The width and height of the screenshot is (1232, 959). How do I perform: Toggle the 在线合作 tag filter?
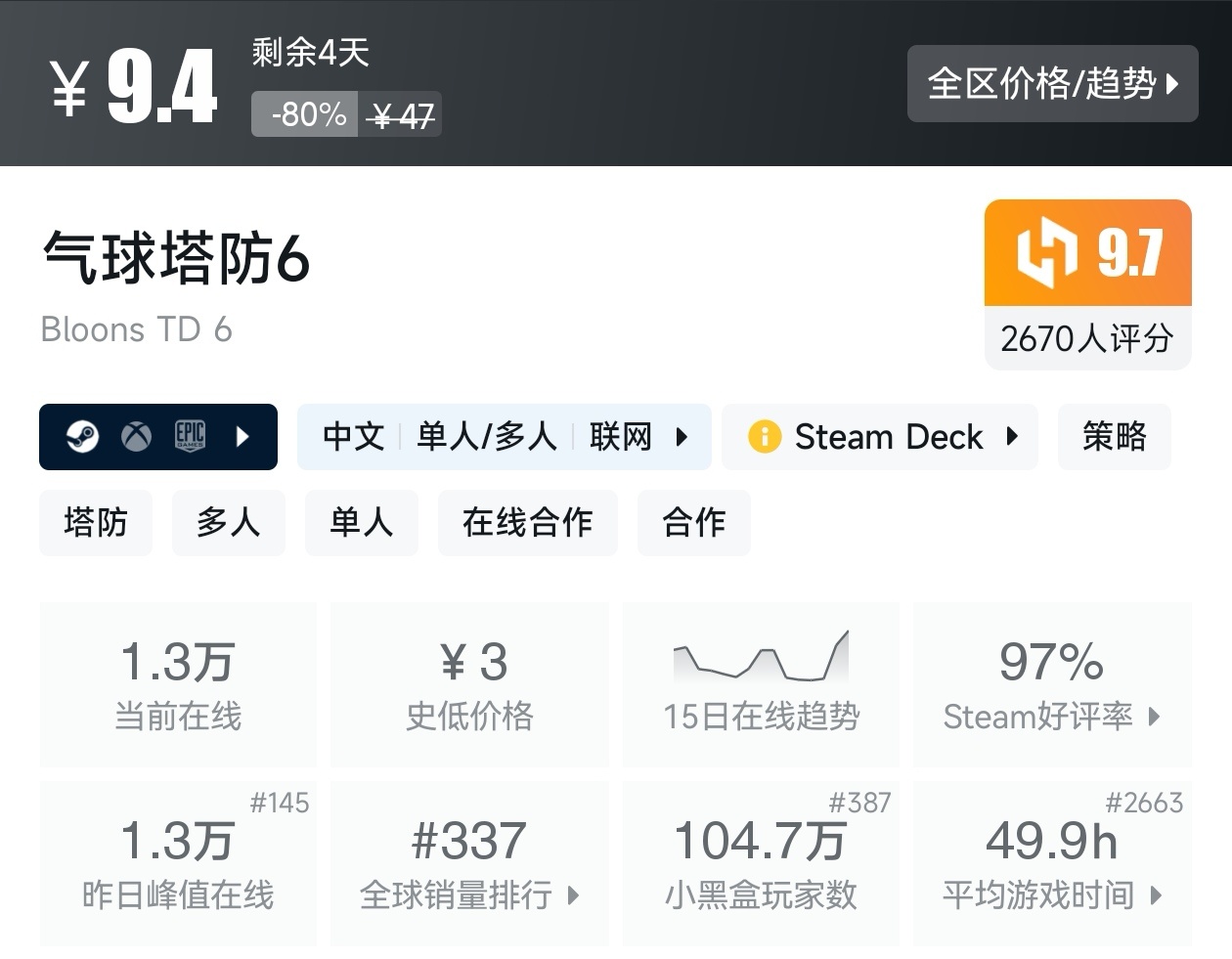[x=527, y=523]
